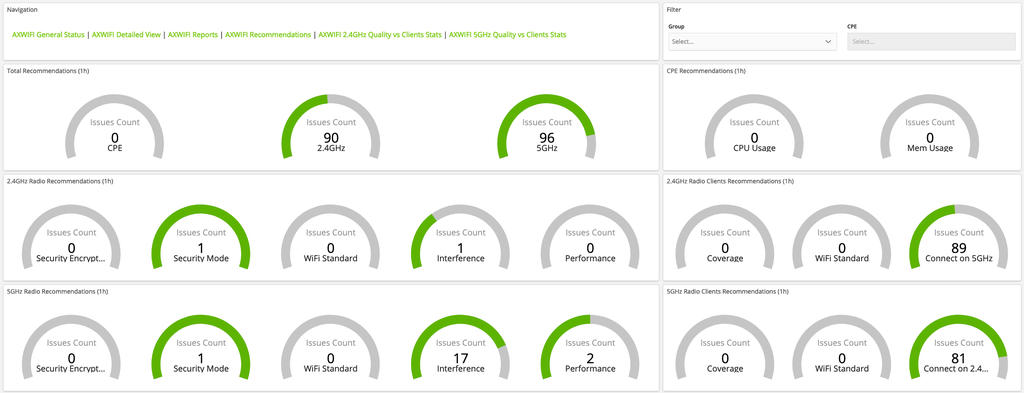
Task: Click the Navigation panel title
Action: 22,10
